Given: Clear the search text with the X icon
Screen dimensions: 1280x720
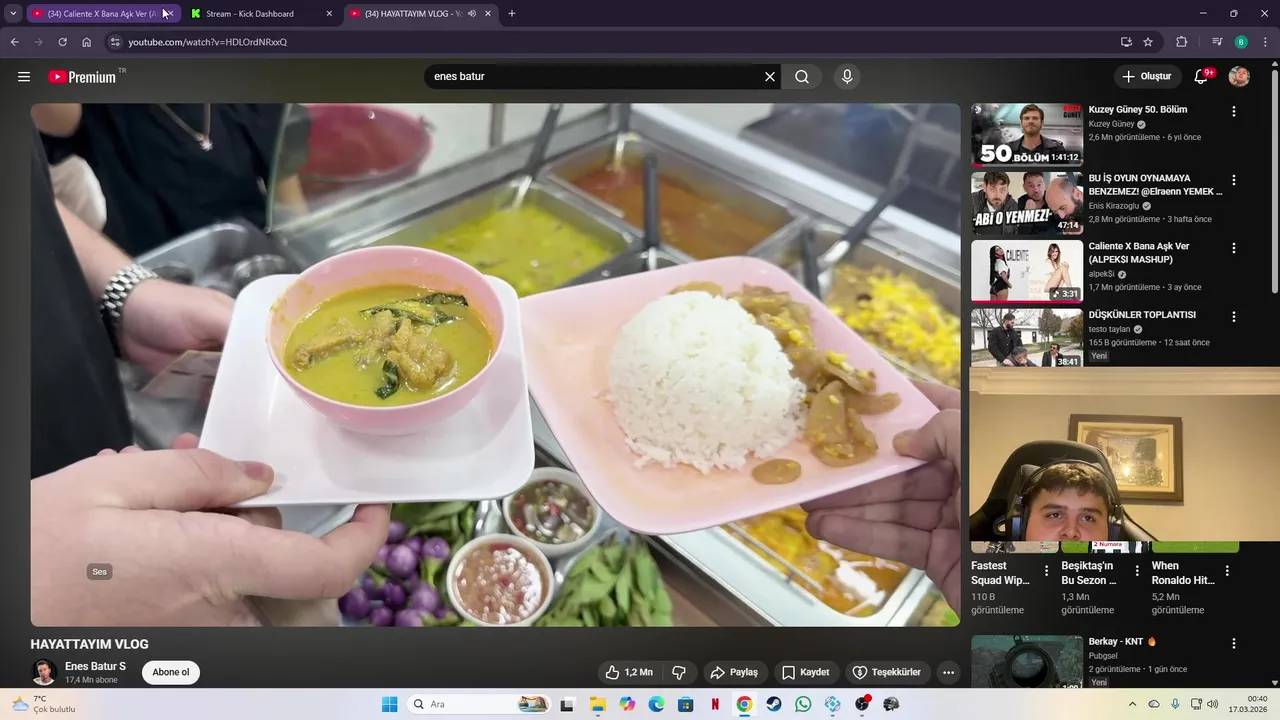Looking at the screenshot, I should [770, 77].
